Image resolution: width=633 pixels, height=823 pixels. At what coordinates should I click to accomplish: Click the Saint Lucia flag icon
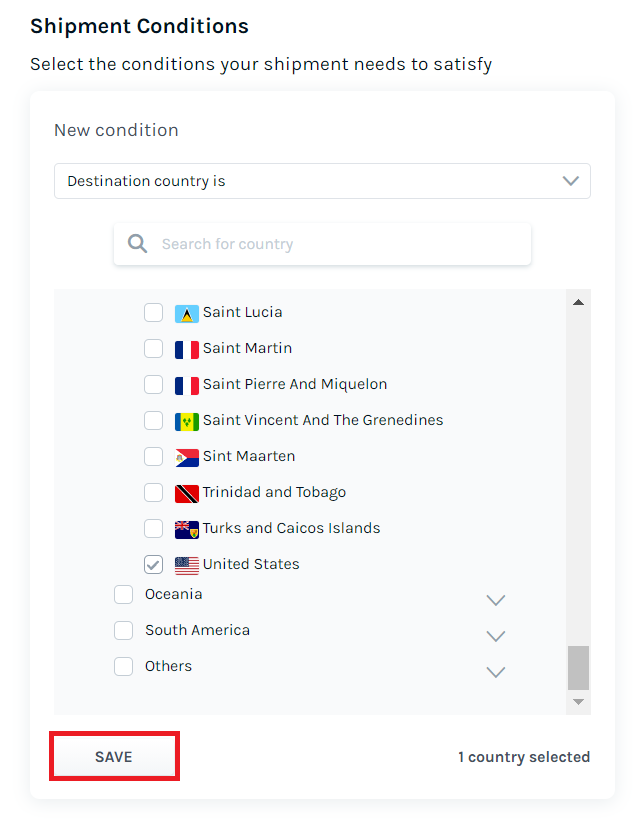click(186, 313)
